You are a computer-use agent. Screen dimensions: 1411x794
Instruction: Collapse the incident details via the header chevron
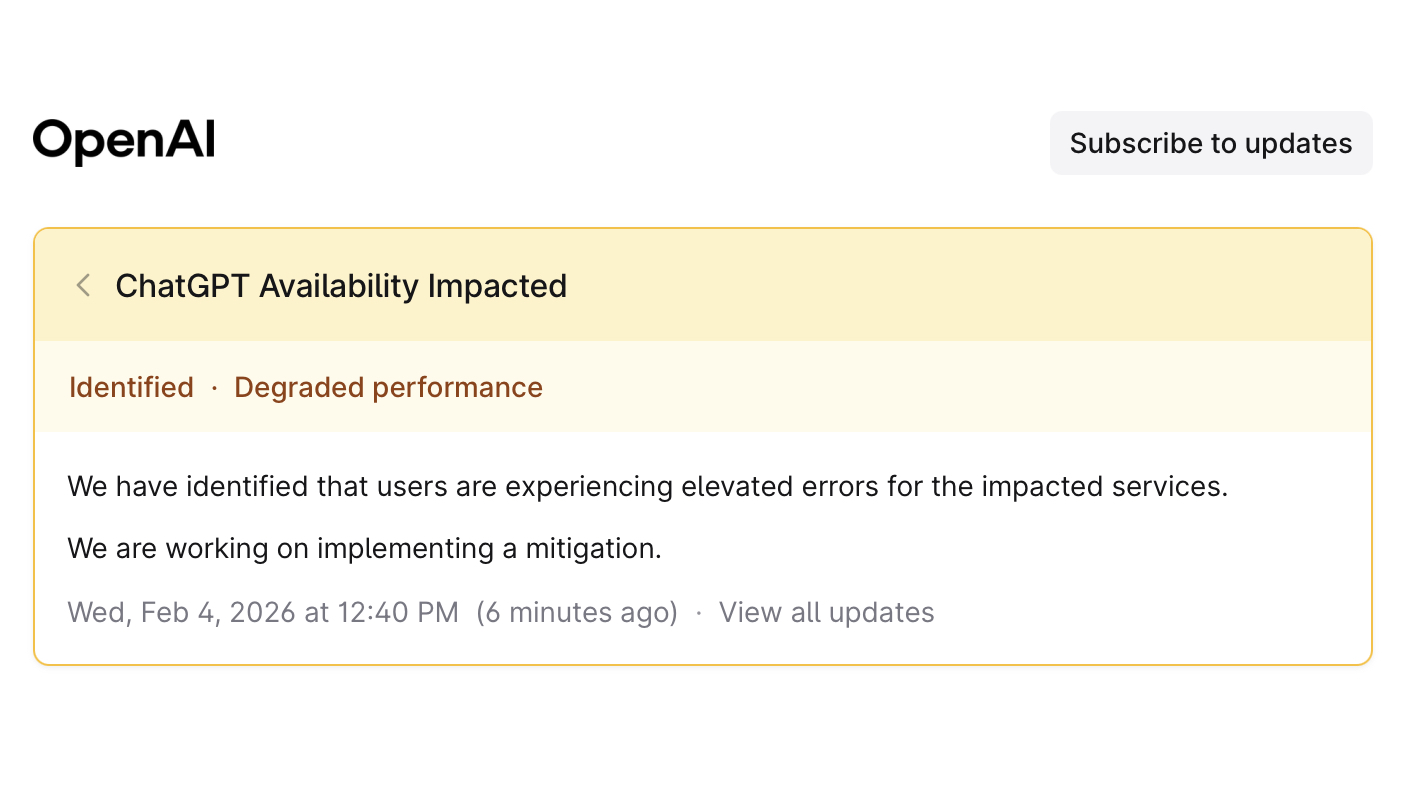[x=82, y=285]
